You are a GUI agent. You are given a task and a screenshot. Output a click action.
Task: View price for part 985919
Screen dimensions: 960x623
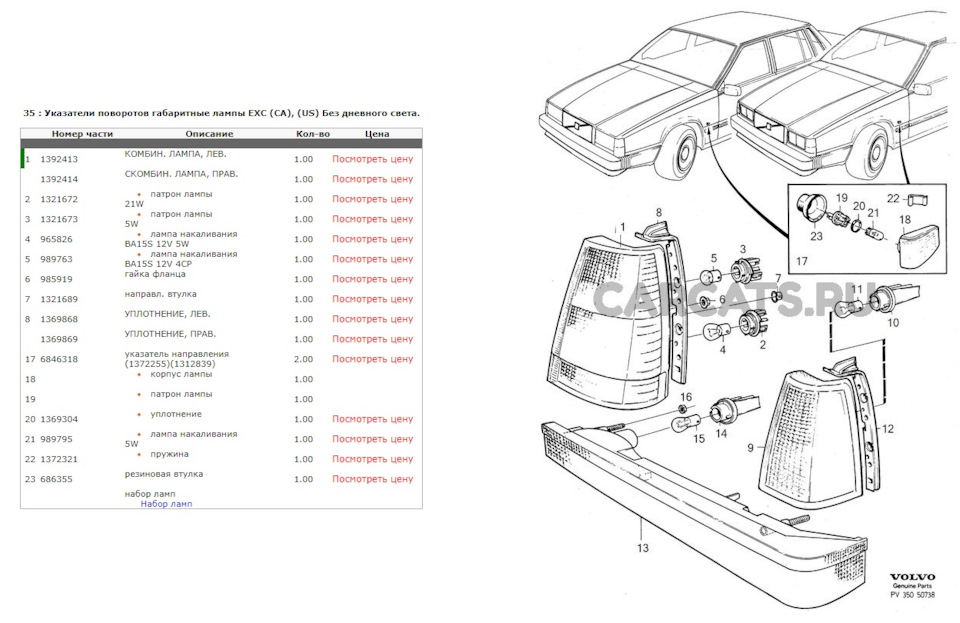(x=372, y=279)
